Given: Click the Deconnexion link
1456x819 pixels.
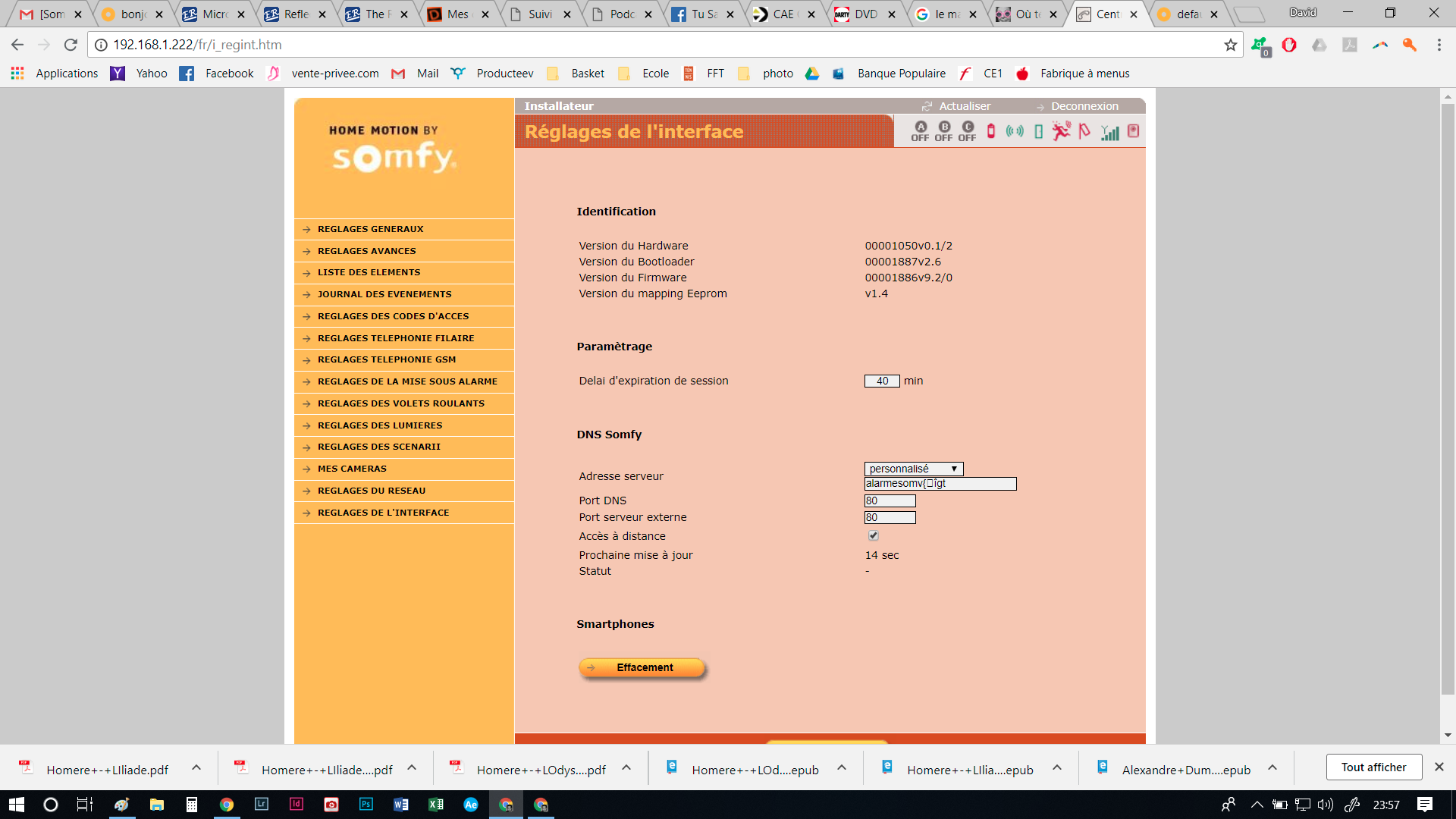Looking at the screenshot, I should 1084,106.
